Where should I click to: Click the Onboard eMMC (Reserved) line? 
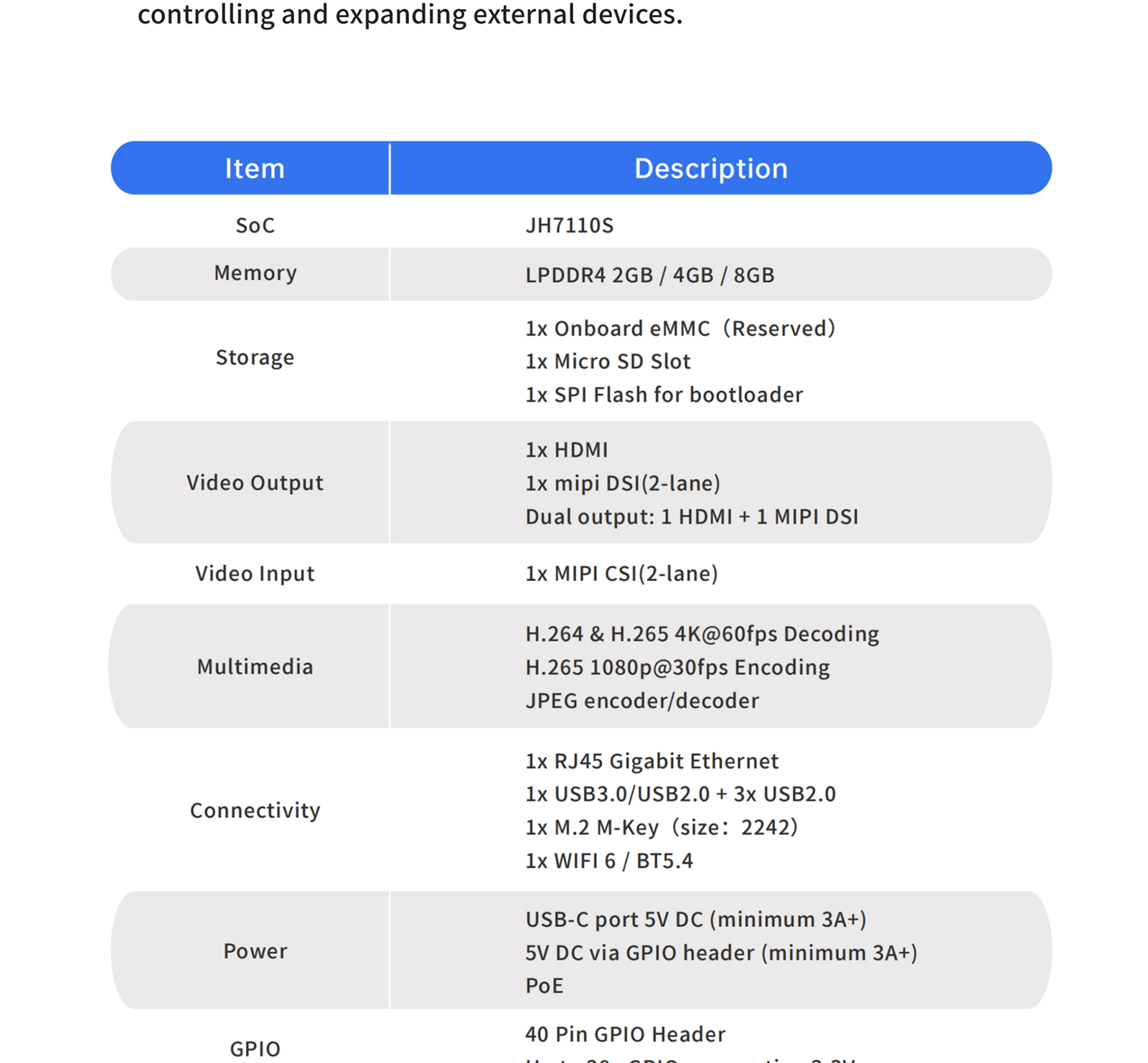pyautogui.click(x=681, y=329)
